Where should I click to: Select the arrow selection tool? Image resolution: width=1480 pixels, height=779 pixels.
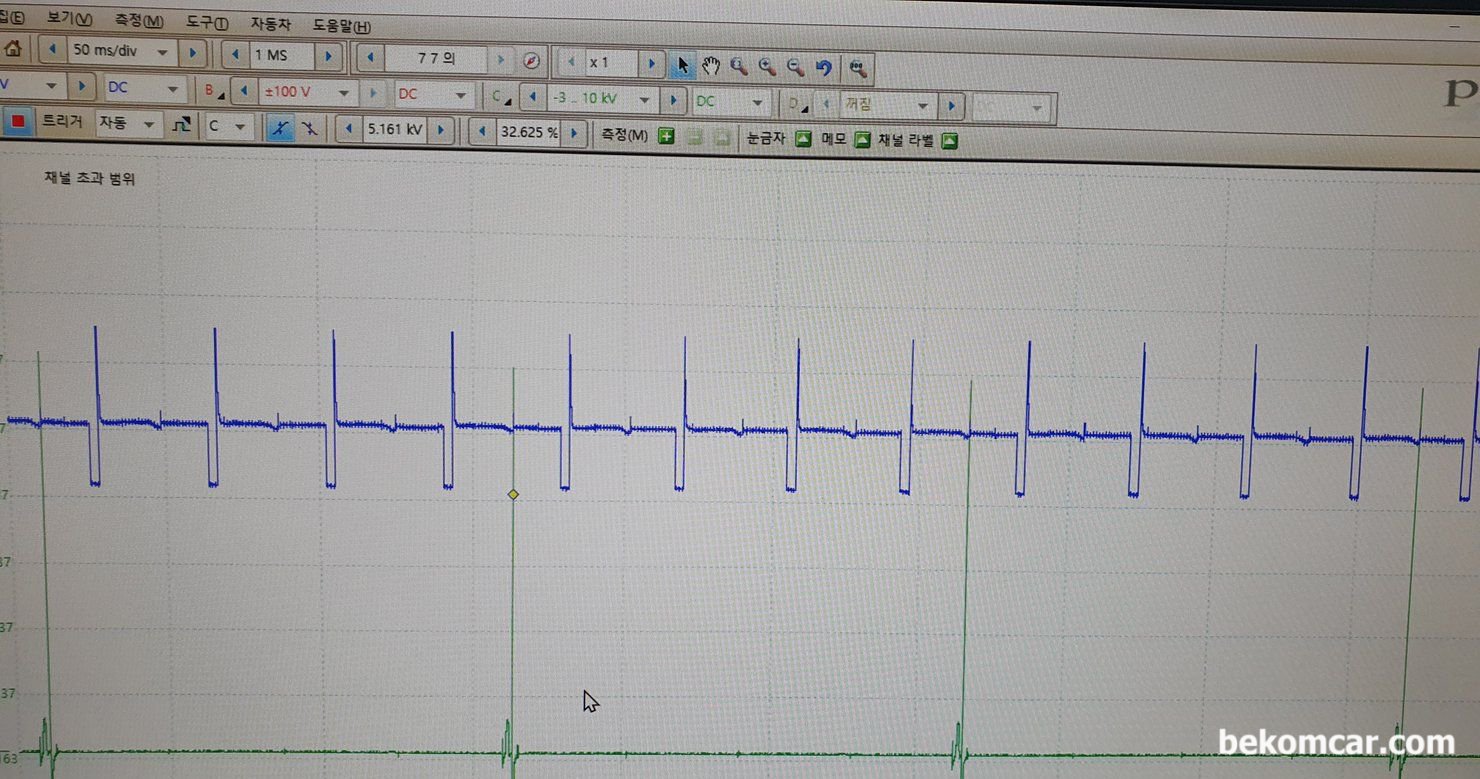683,65
